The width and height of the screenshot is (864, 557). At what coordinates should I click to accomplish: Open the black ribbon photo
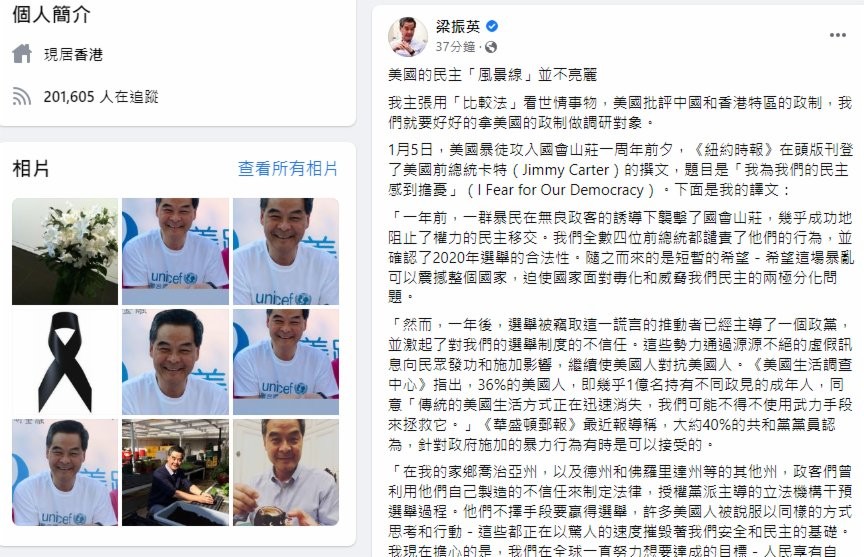pyautogui.click(x=65, y=362)
